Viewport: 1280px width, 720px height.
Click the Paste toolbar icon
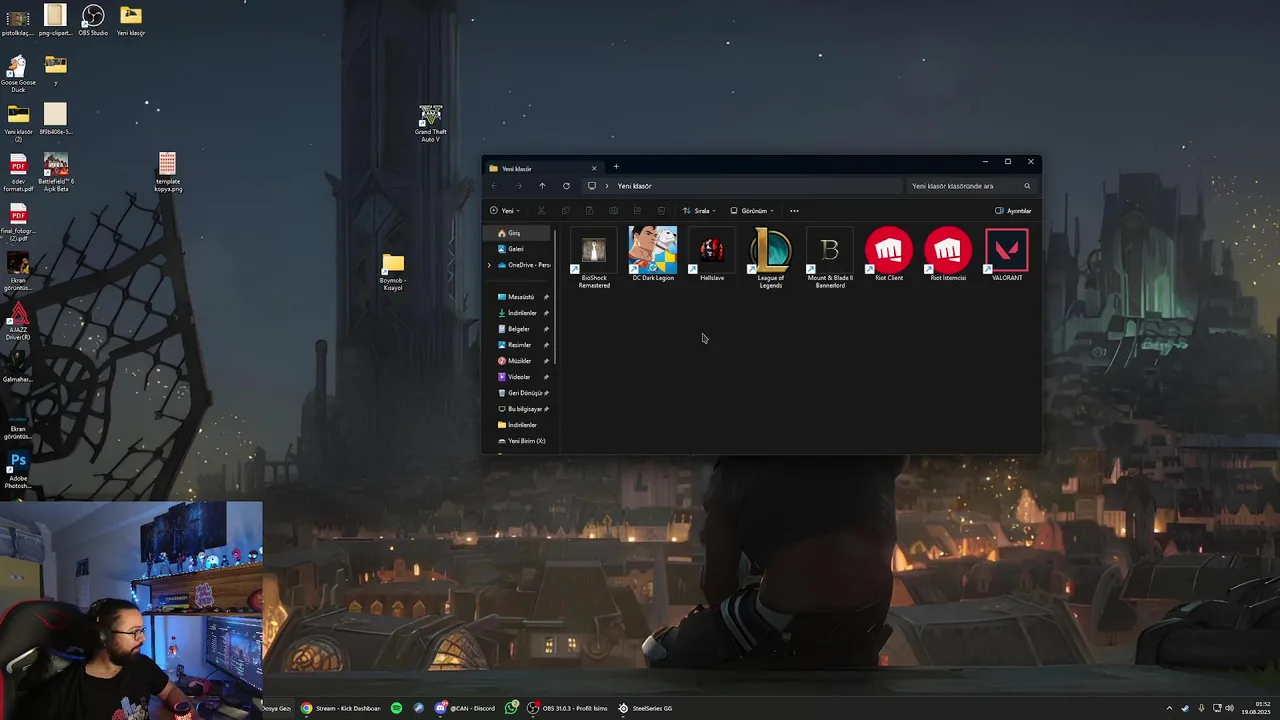pyautogui.click(x=589, y=211)
